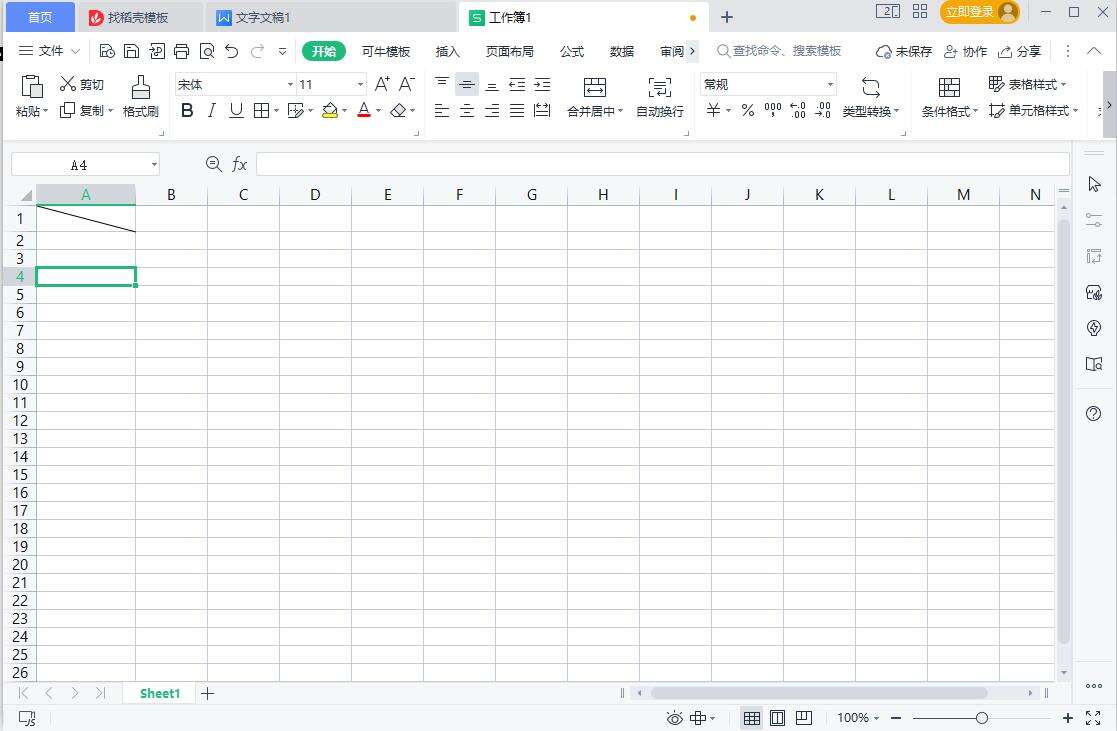Increase font size with A+ icon
This screenshot has height=731, width=1117.
coord(382,84)
